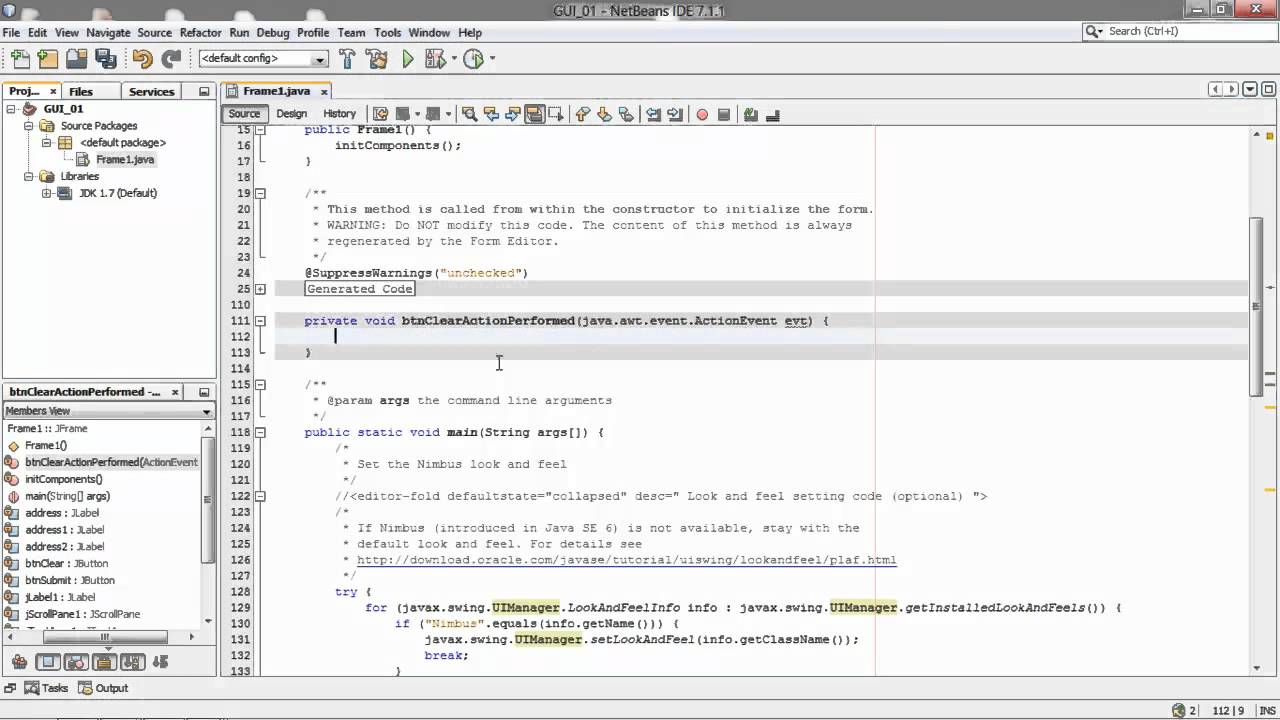Open the Tasks window button
The width and height of the screenshot is (1280, 720).
[x=47, y=688]
